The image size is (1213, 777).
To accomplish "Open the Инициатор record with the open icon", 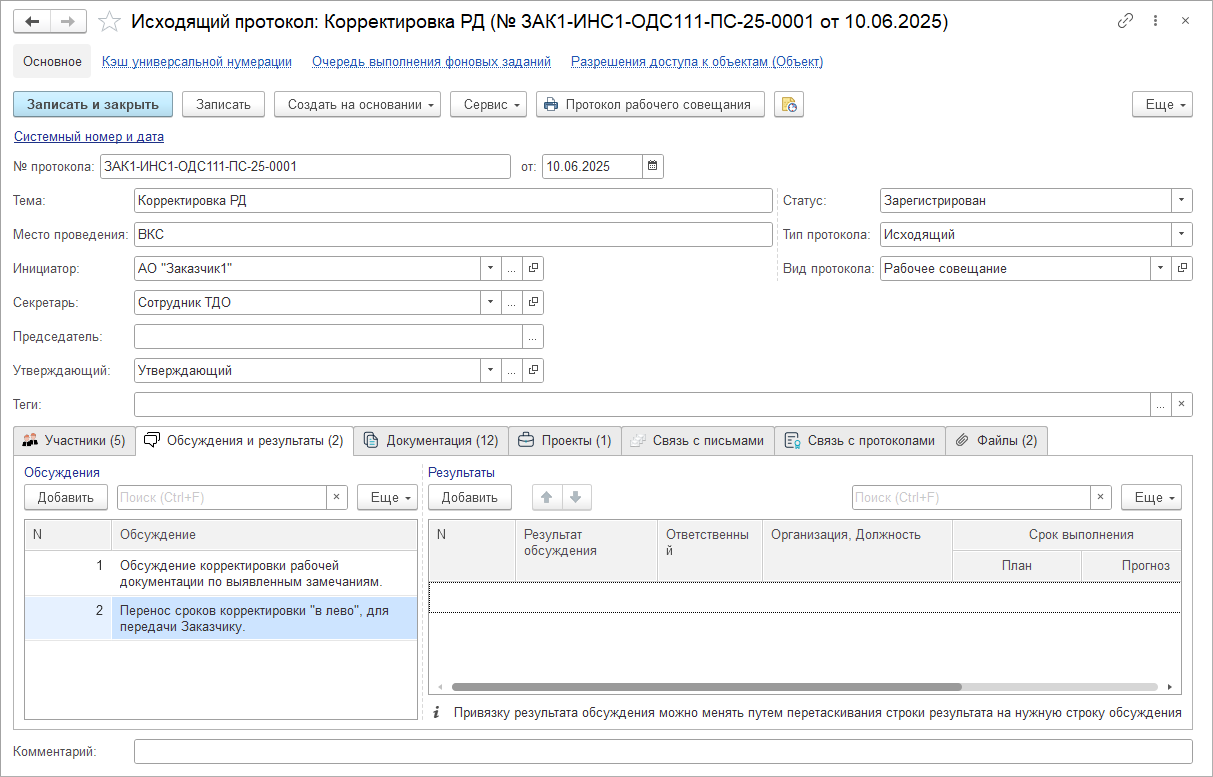I will (x=534, y=268).
